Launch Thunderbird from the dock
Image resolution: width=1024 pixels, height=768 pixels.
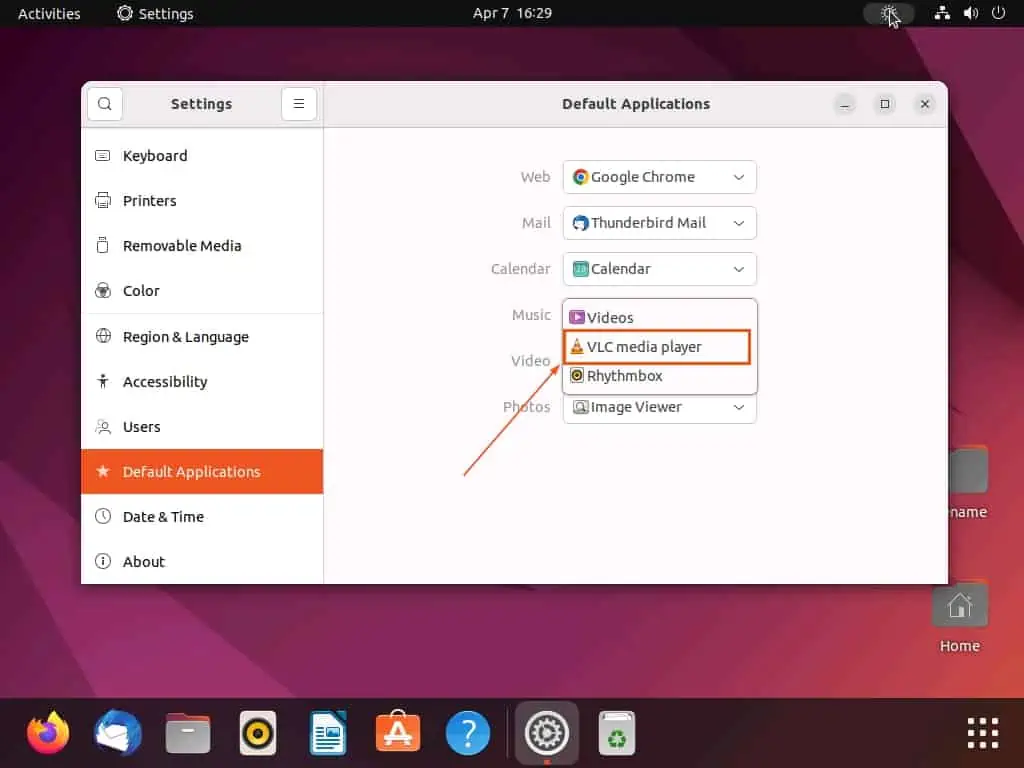[118, 733]
